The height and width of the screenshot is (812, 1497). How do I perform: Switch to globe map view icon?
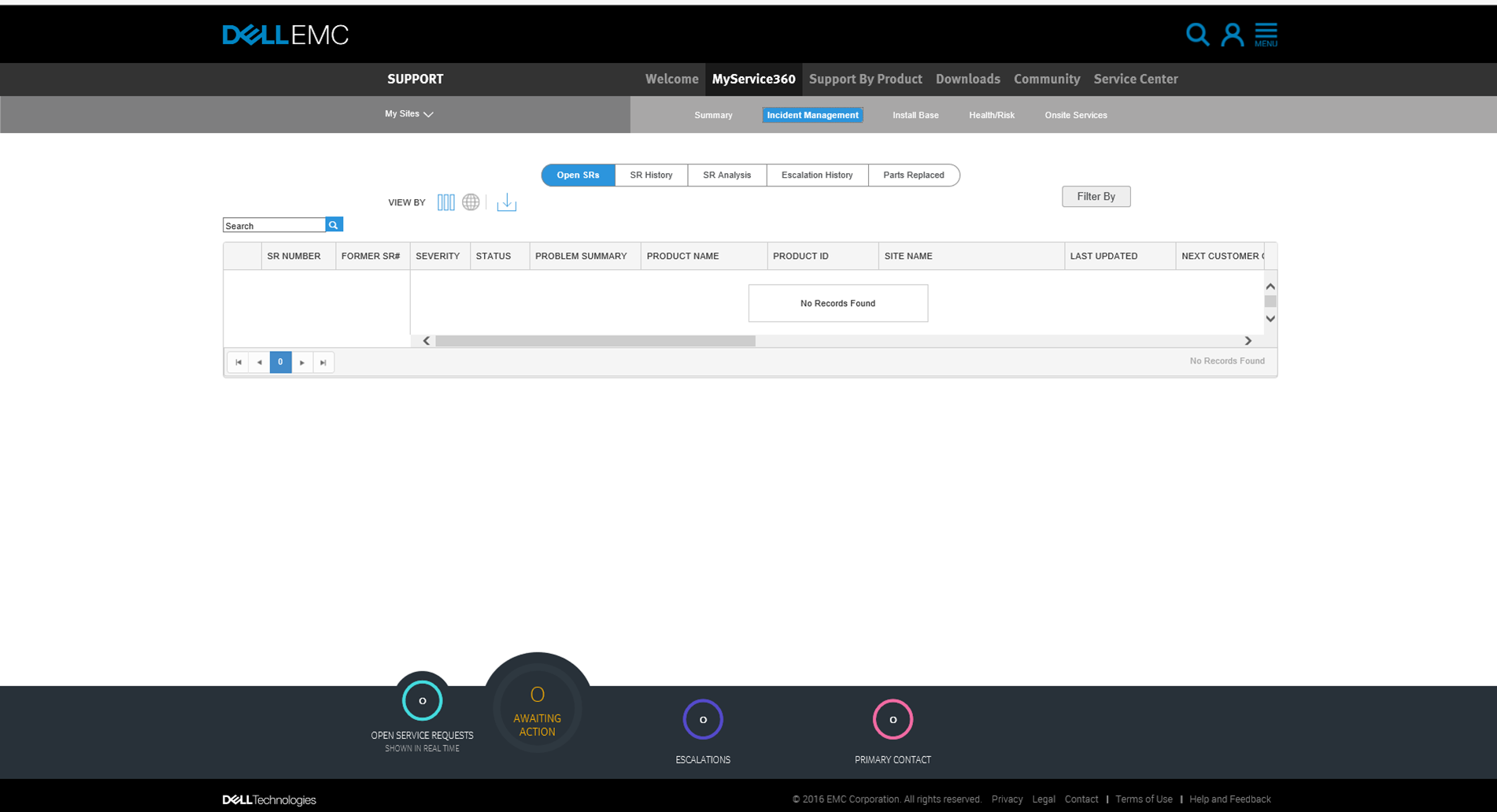471,202
